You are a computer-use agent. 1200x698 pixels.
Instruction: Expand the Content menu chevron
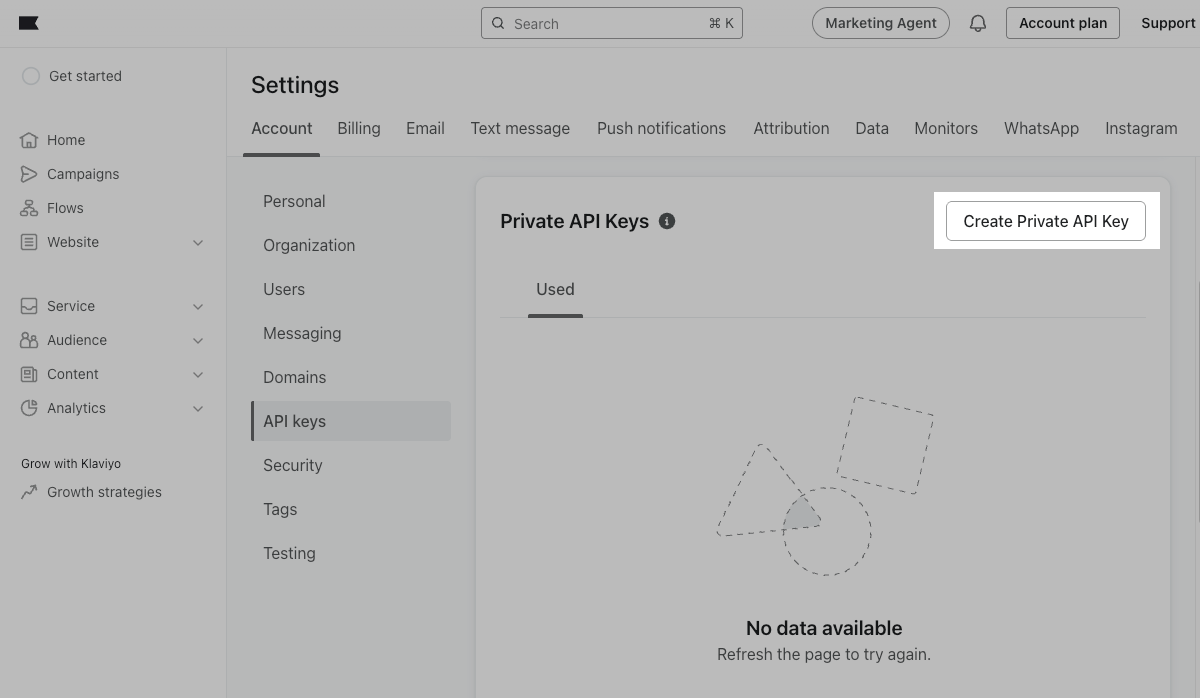[198, 374]
